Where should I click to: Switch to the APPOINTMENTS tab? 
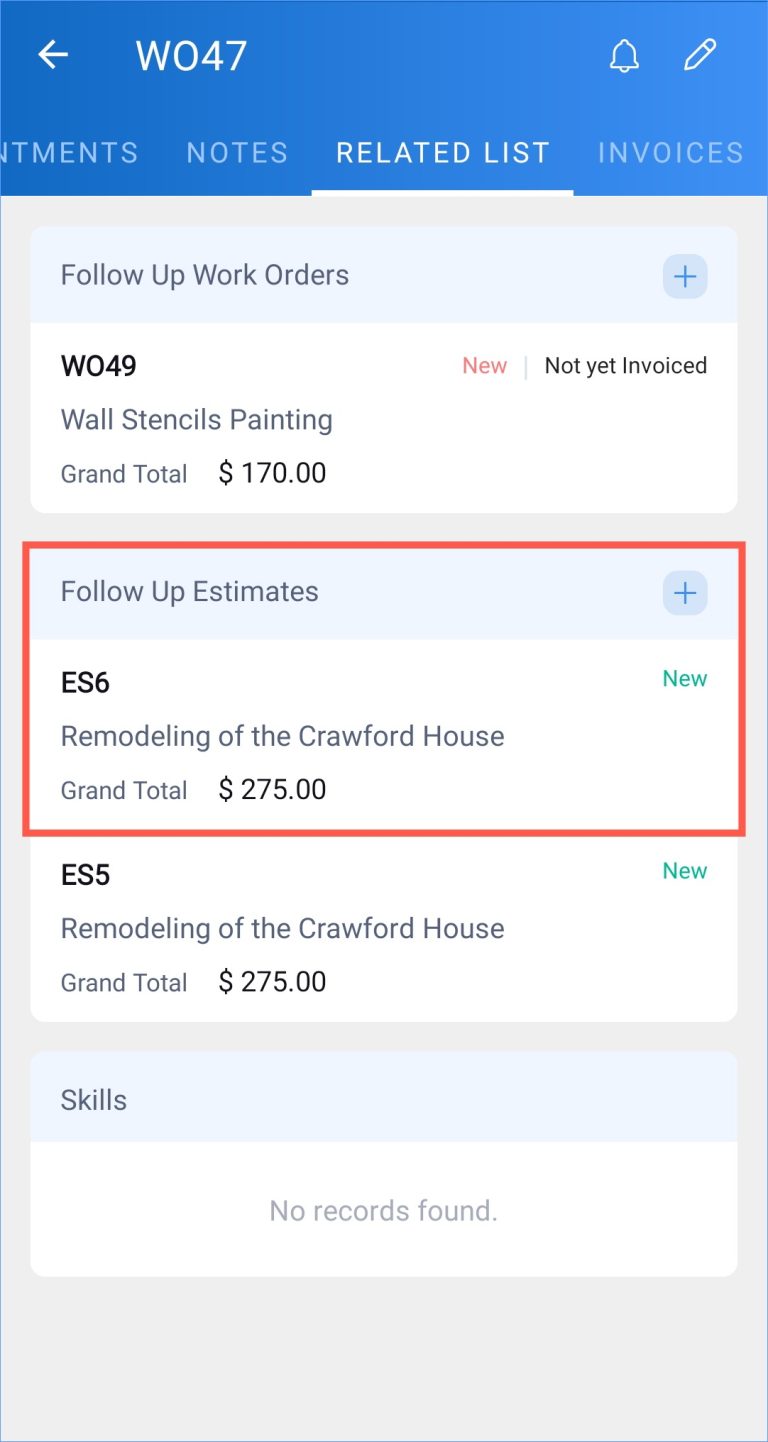69,152
